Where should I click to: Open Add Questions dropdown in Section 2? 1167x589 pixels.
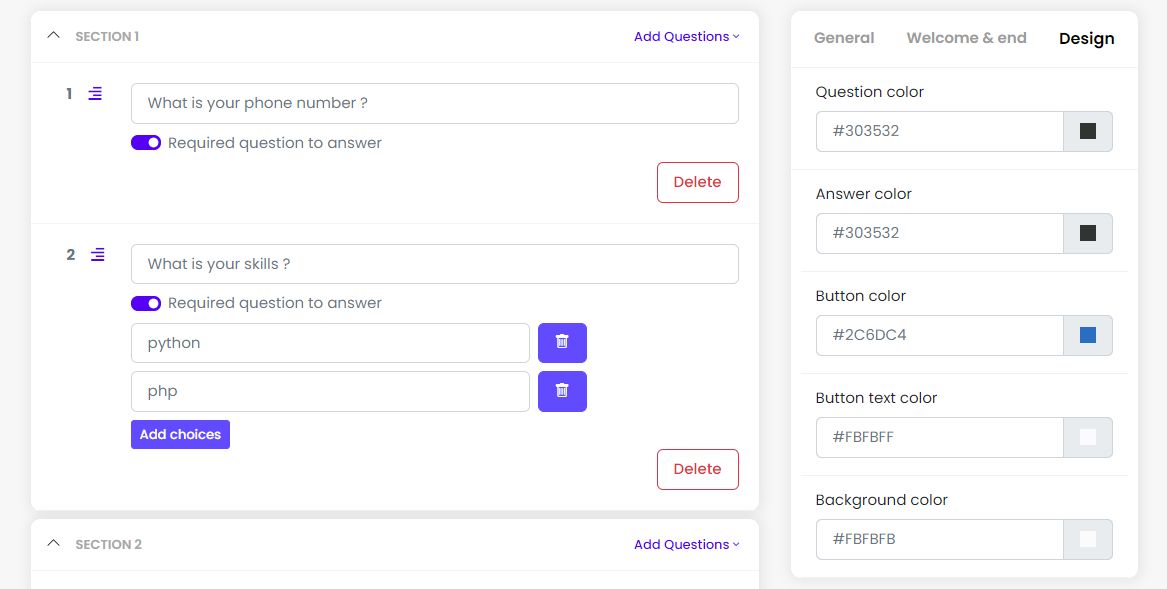(x=686, y=545)
